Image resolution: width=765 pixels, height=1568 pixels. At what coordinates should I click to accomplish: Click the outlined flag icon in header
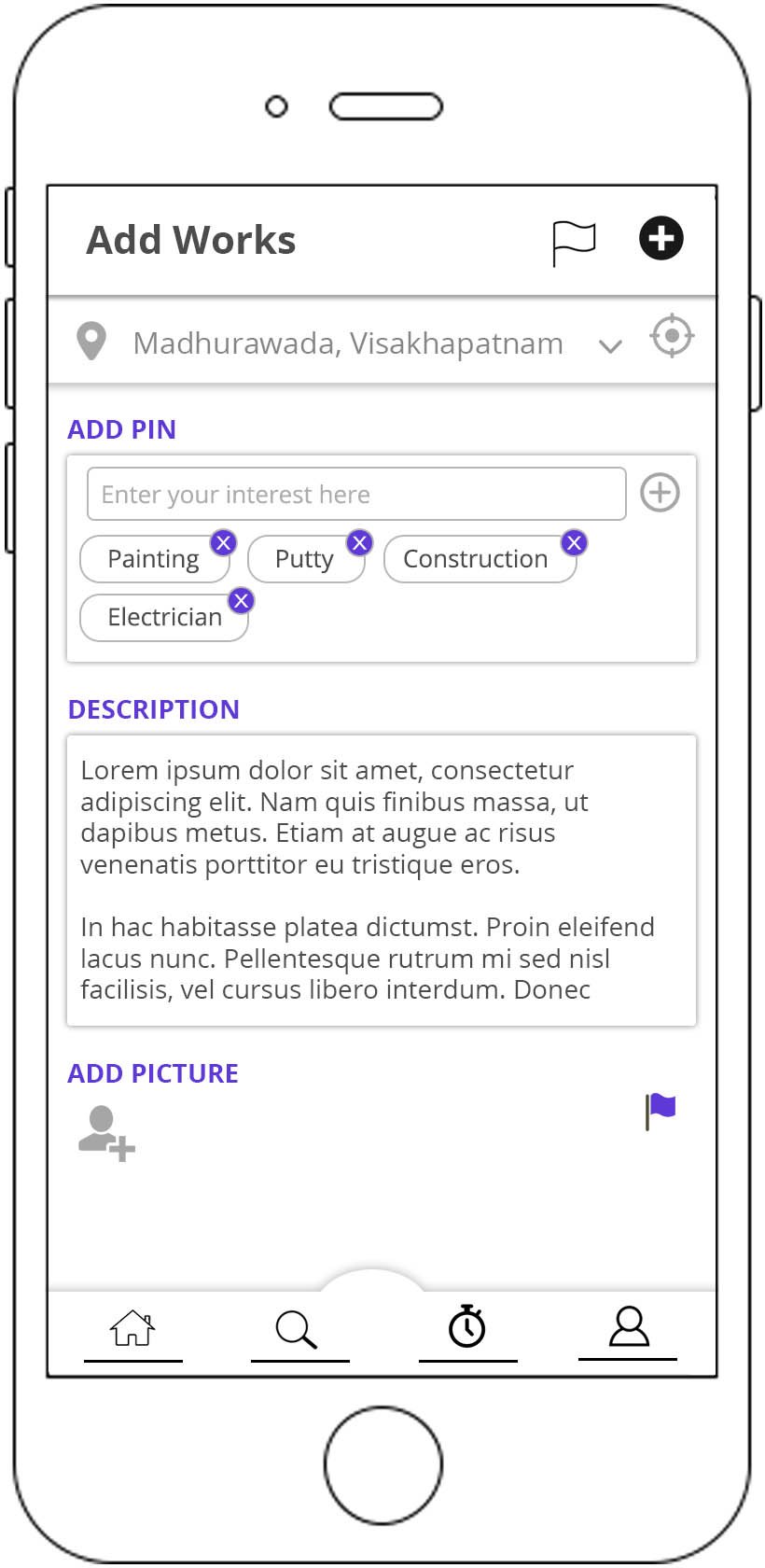pyautogui.click(x=573, y=242)
